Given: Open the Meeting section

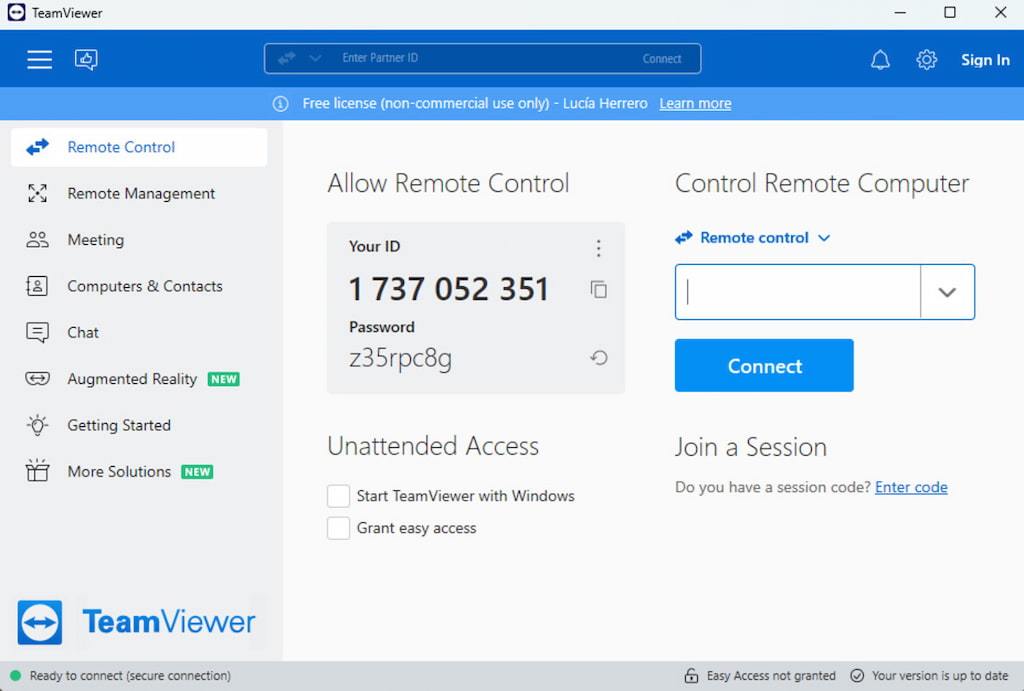Looking at the screenshot, I should point(95,240).
